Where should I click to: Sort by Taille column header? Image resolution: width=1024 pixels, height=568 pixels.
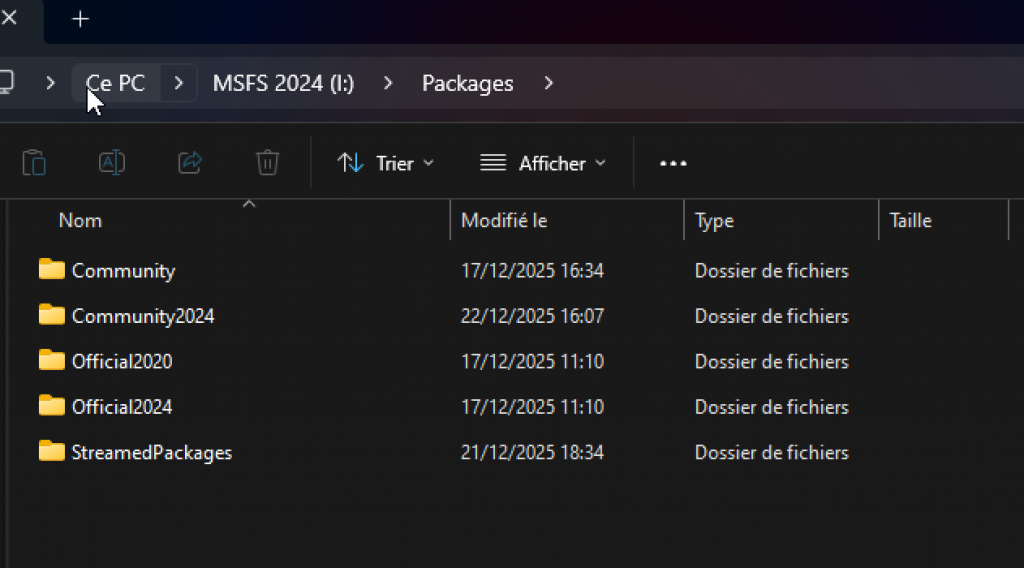click(x=910, y=220)
